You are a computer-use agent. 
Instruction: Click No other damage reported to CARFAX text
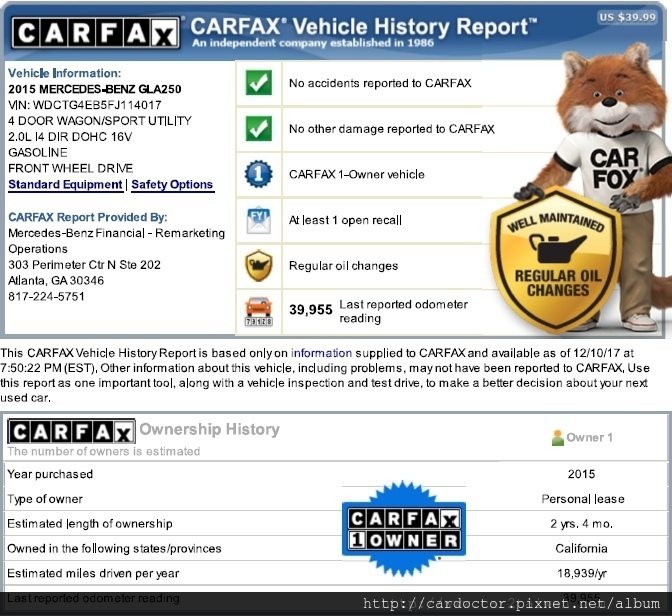click(392, 129)
